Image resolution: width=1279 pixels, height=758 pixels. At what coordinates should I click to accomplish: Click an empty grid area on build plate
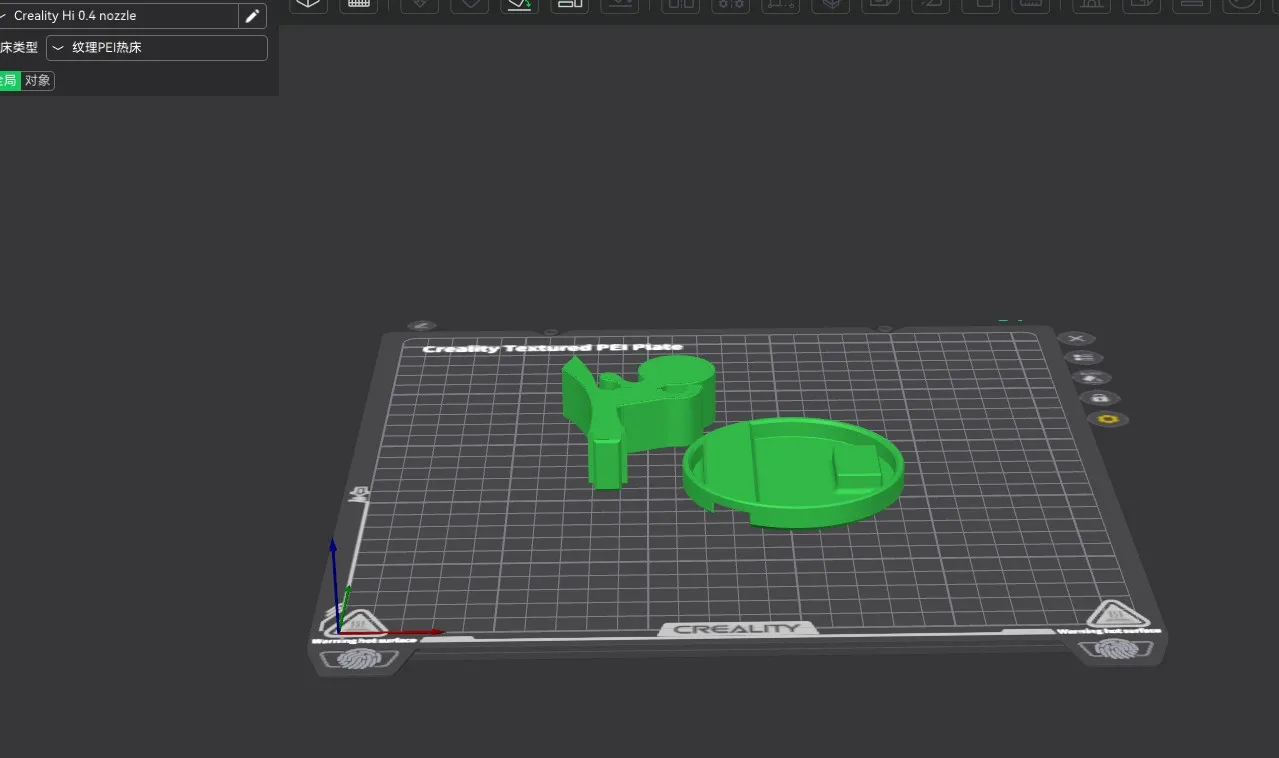click(520, 560)
